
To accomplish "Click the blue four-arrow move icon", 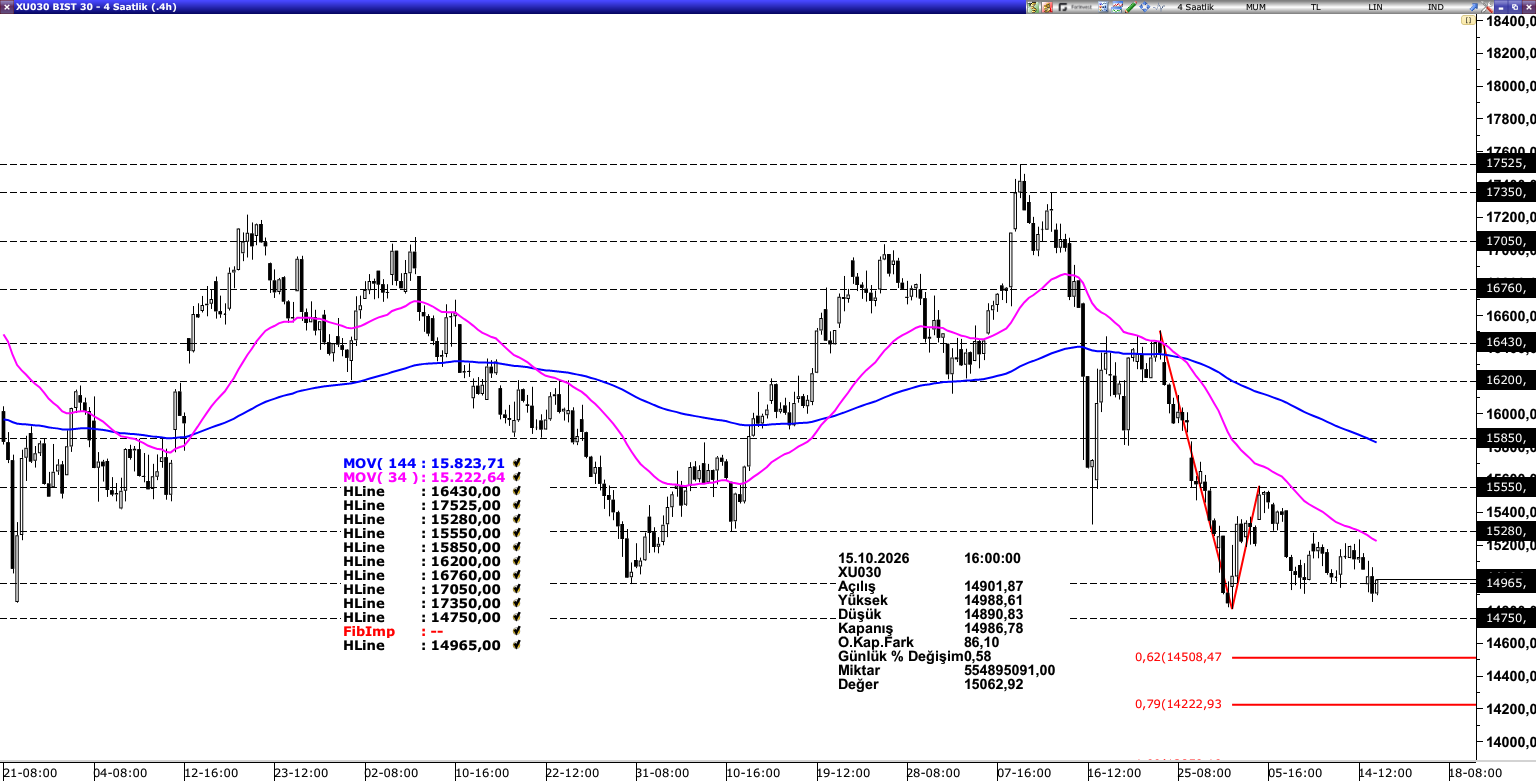I will point(1145,7).
